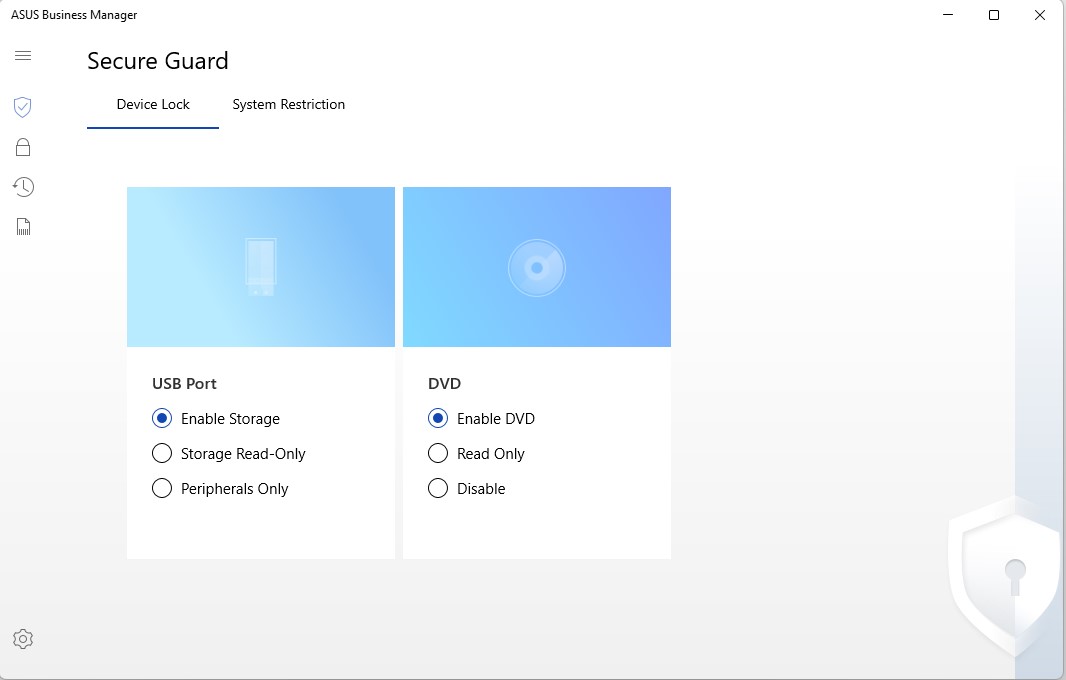Switch to the System Restriction tab

click(x=288, y=104)
